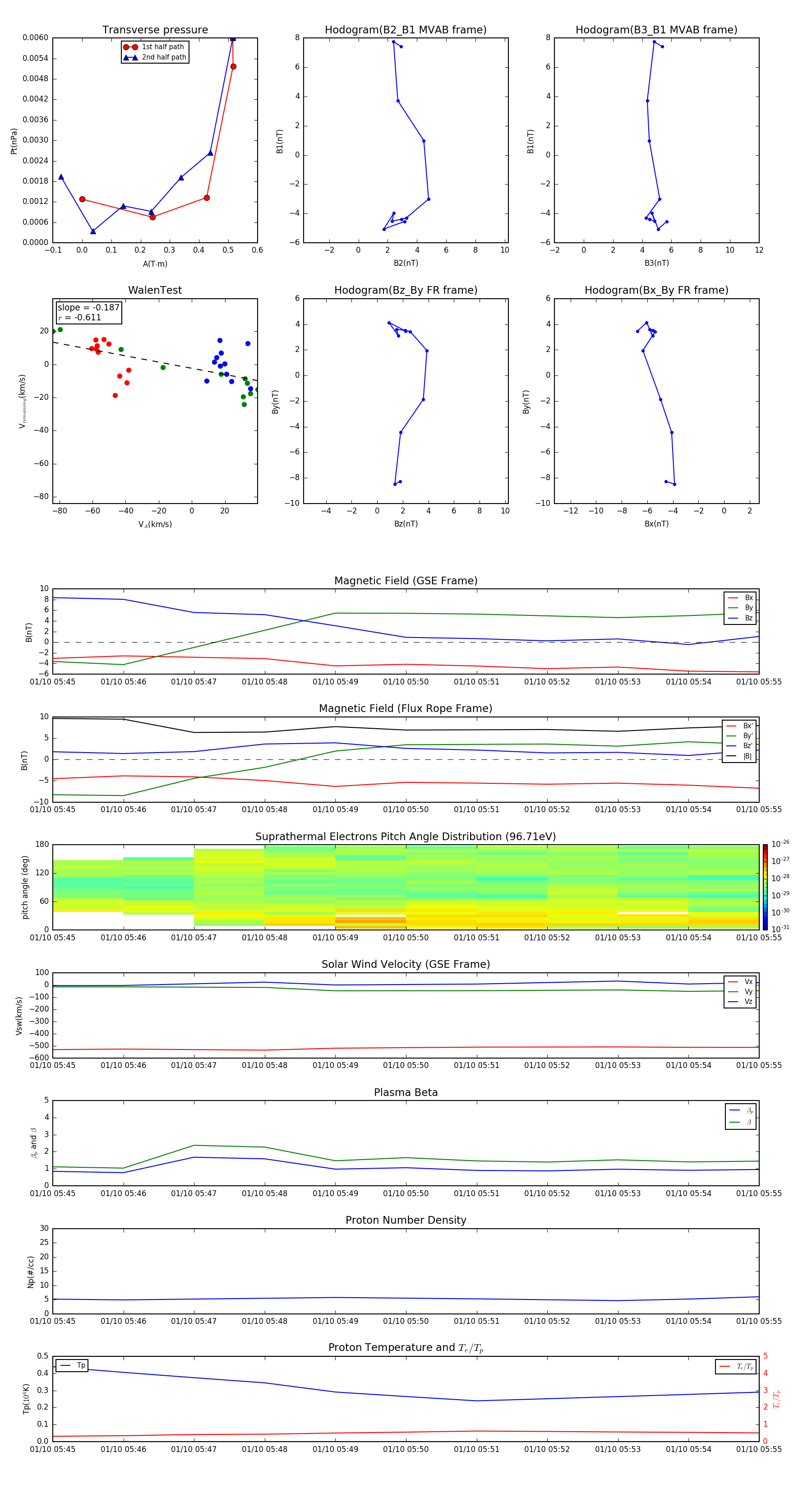The image size is (812, 1489).
Task: Click the pitch angle distribution colorbar
Action: pos(765,887)
